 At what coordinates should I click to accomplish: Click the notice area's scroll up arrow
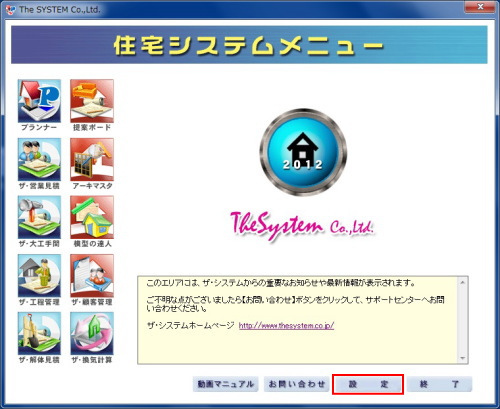463,282
